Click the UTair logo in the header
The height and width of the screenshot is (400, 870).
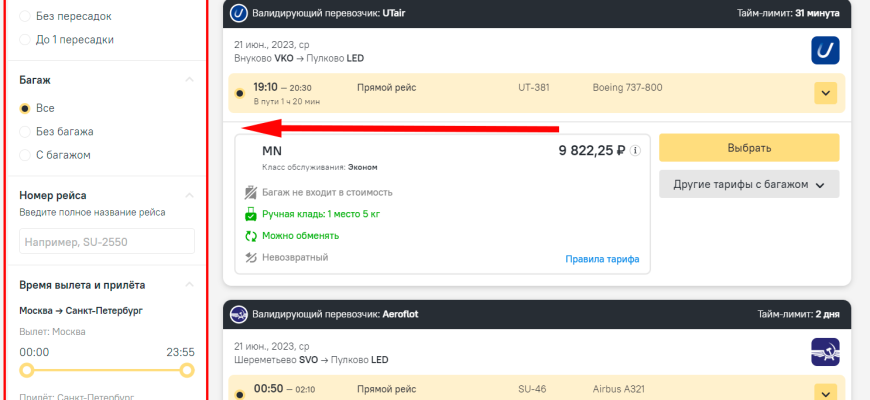click(239, 13)
